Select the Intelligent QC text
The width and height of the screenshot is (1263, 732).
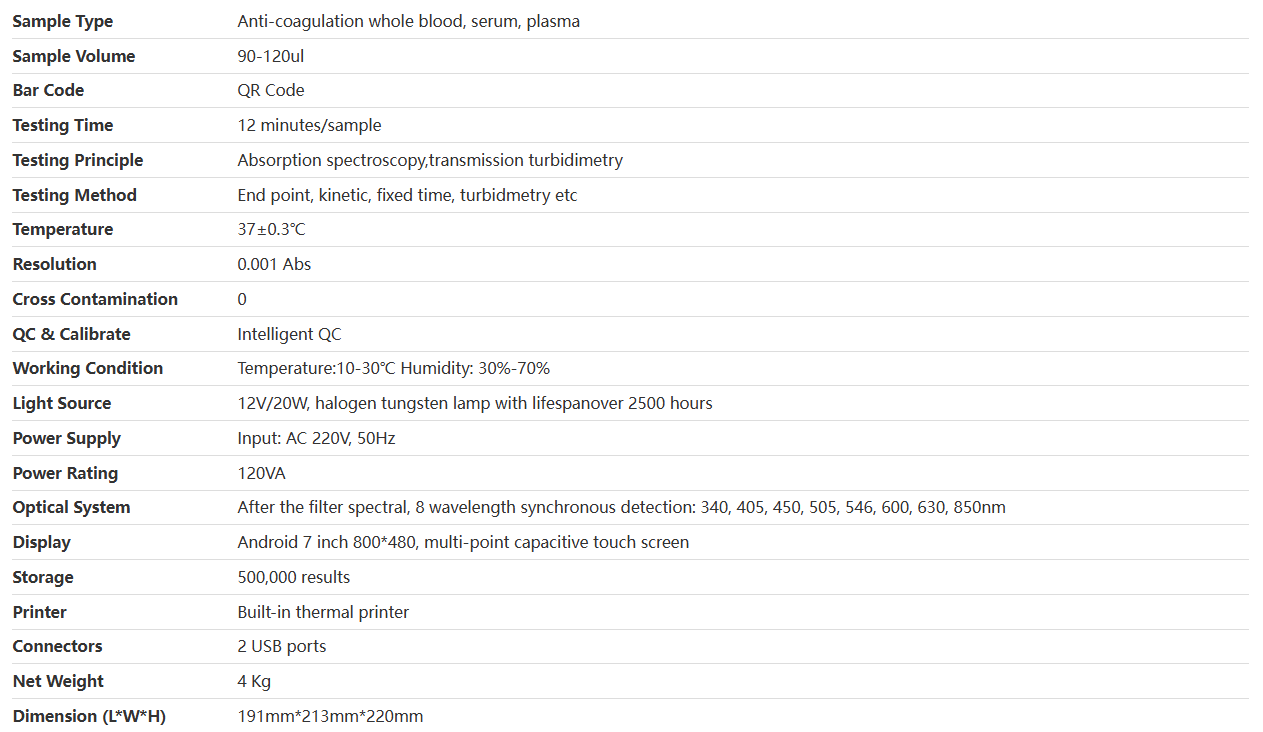point(289,334)
